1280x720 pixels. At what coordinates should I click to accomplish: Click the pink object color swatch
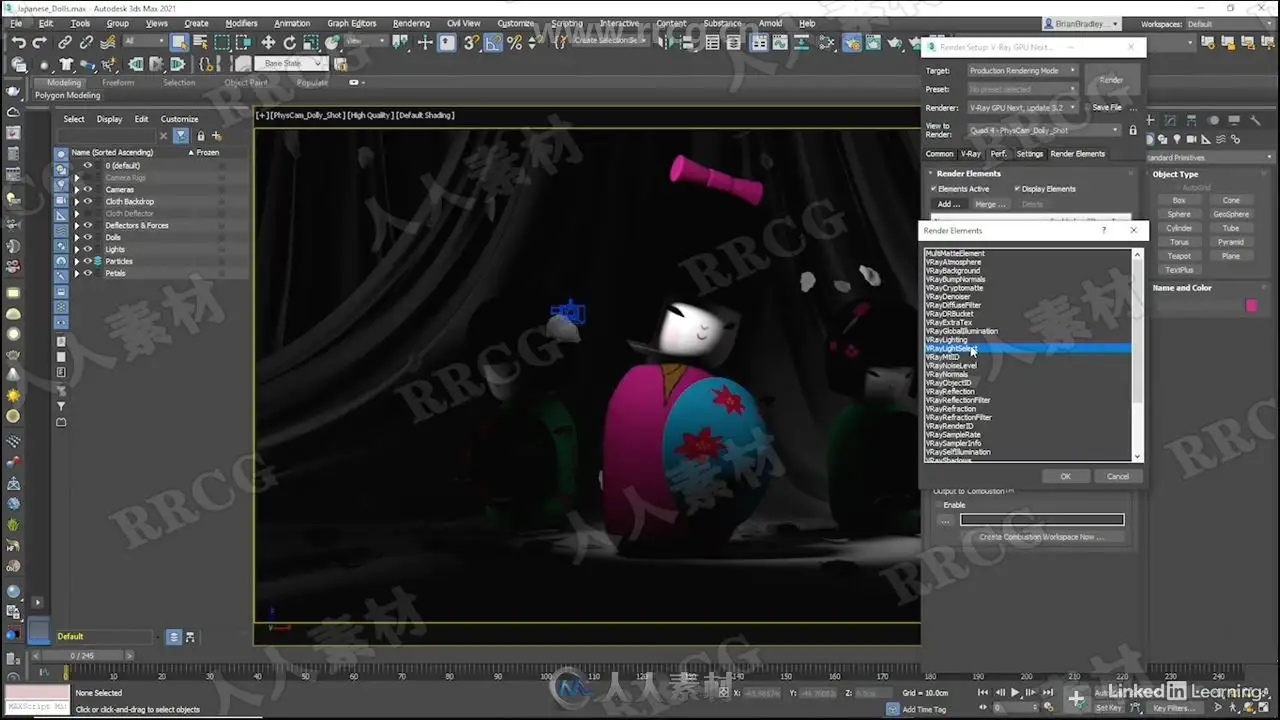pos(1251,305)
